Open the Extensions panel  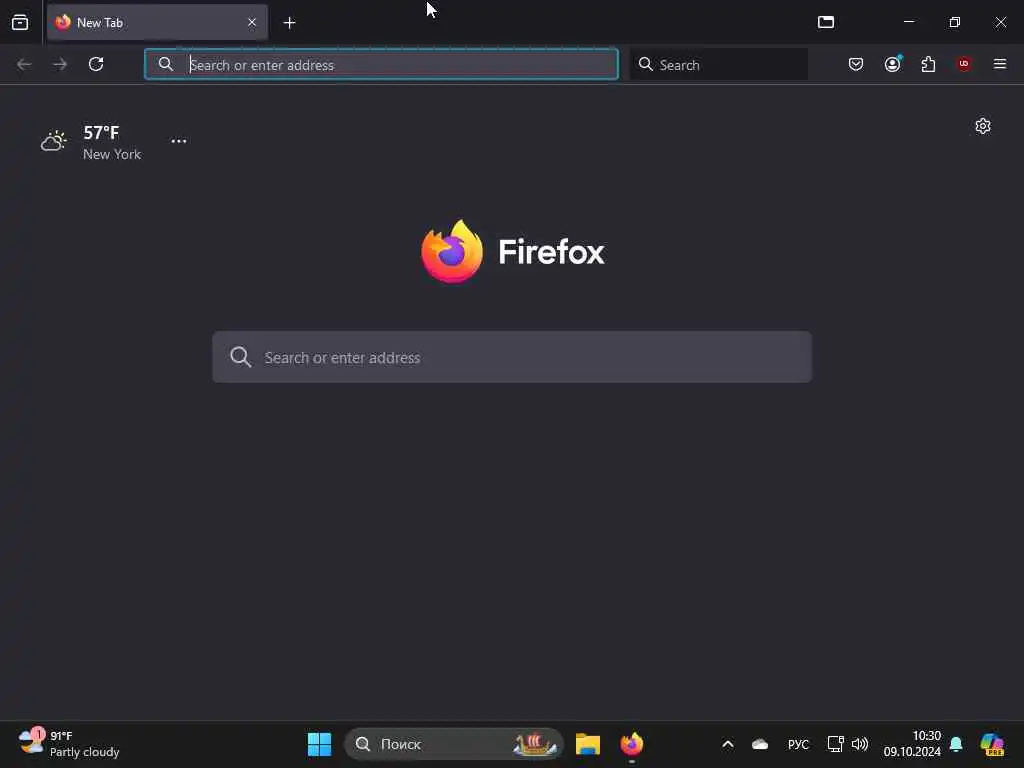pyautogui.click(x=928, y=64)
